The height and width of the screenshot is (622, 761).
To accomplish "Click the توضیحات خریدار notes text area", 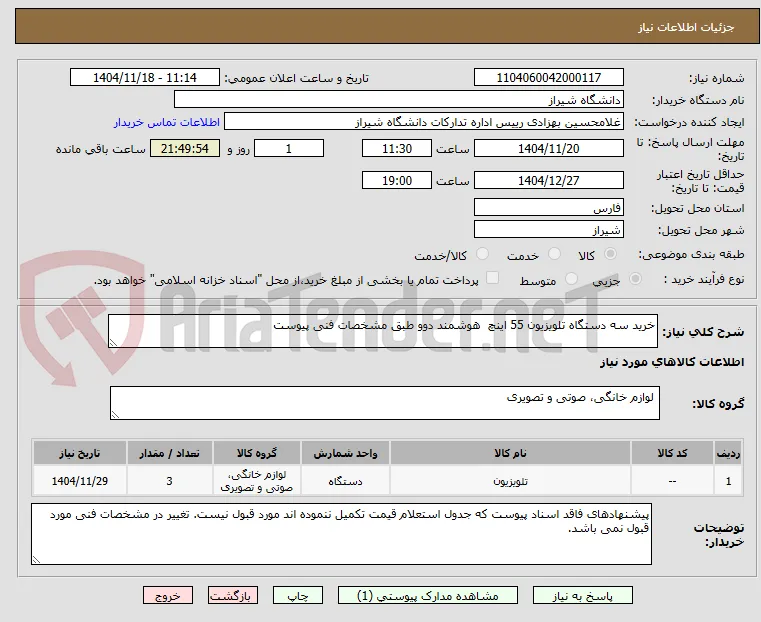I will point(342,534).
